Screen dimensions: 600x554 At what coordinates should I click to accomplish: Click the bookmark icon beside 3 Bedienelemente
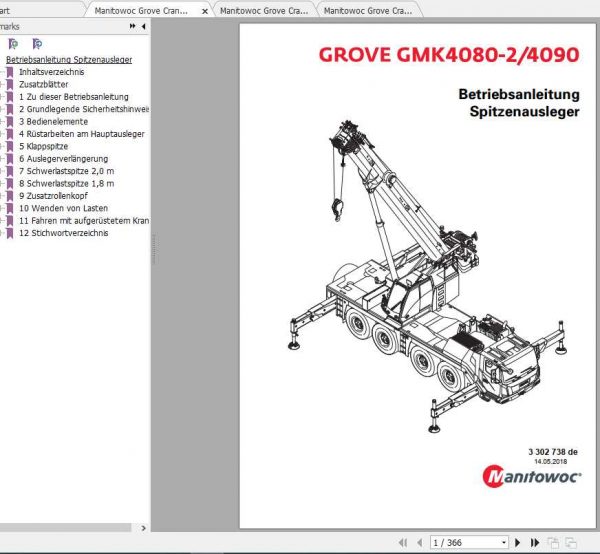pyautogui.click(x=10, y=122)
